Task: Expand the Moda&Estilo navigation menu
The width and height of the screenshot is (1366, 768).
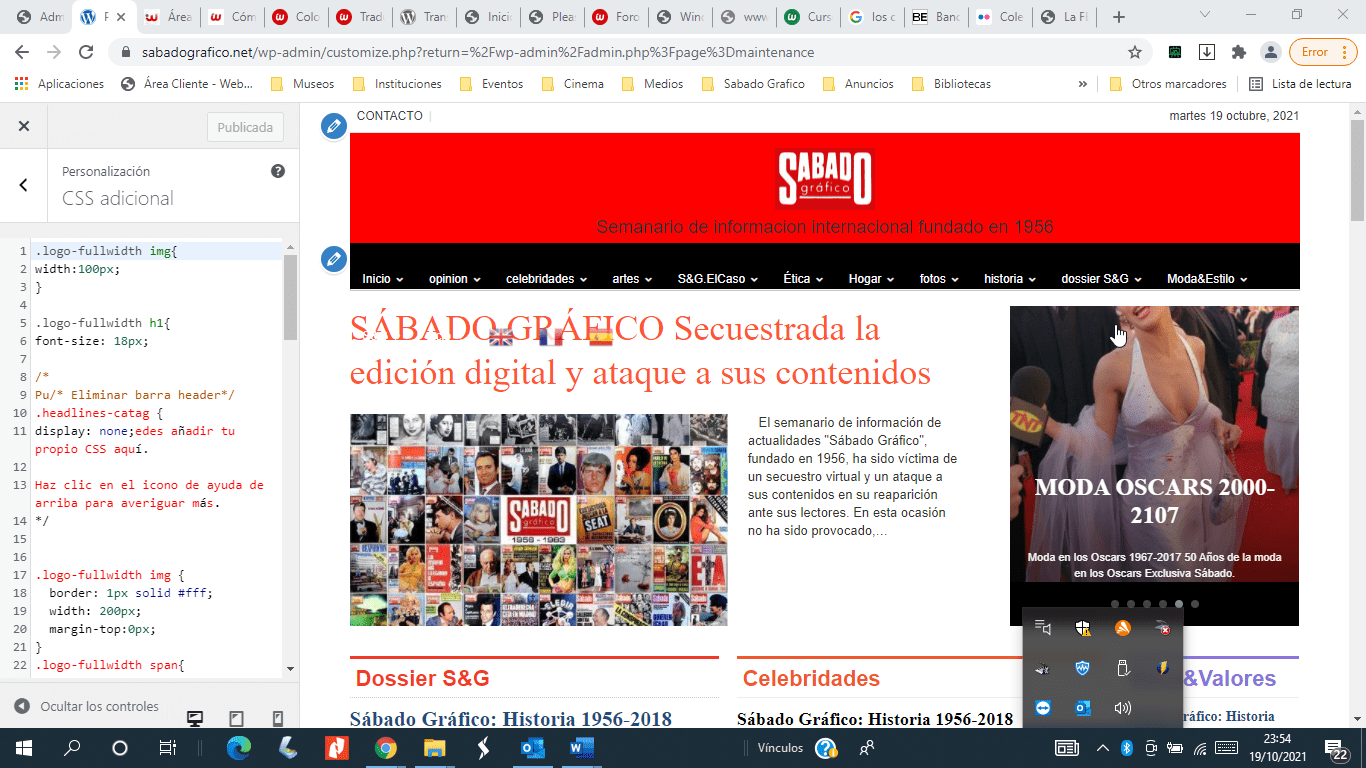Action: coord(1207,279)
